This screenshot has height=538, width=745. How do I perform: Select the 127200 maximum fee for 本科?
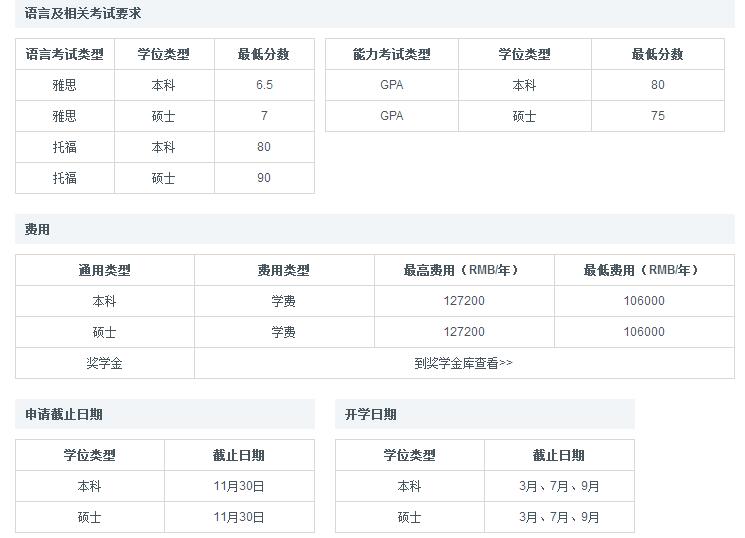[x=463, y=301]
